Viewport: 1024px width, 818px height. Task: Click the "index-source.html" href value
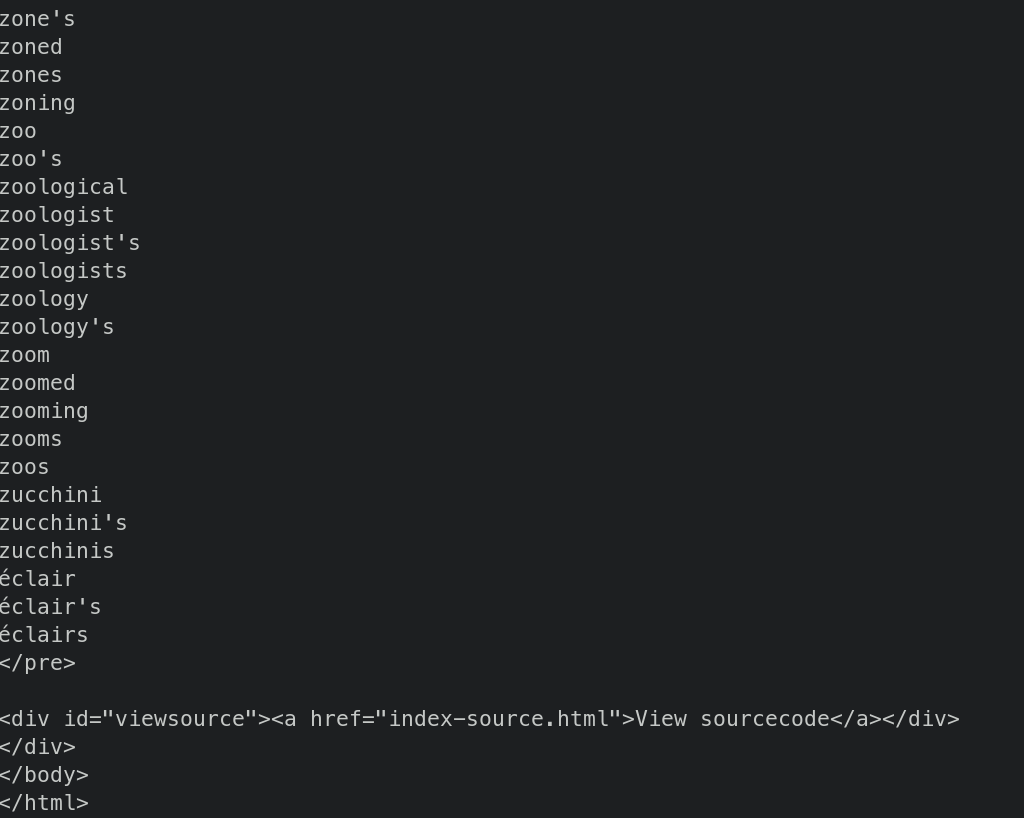tap(498, 719)
